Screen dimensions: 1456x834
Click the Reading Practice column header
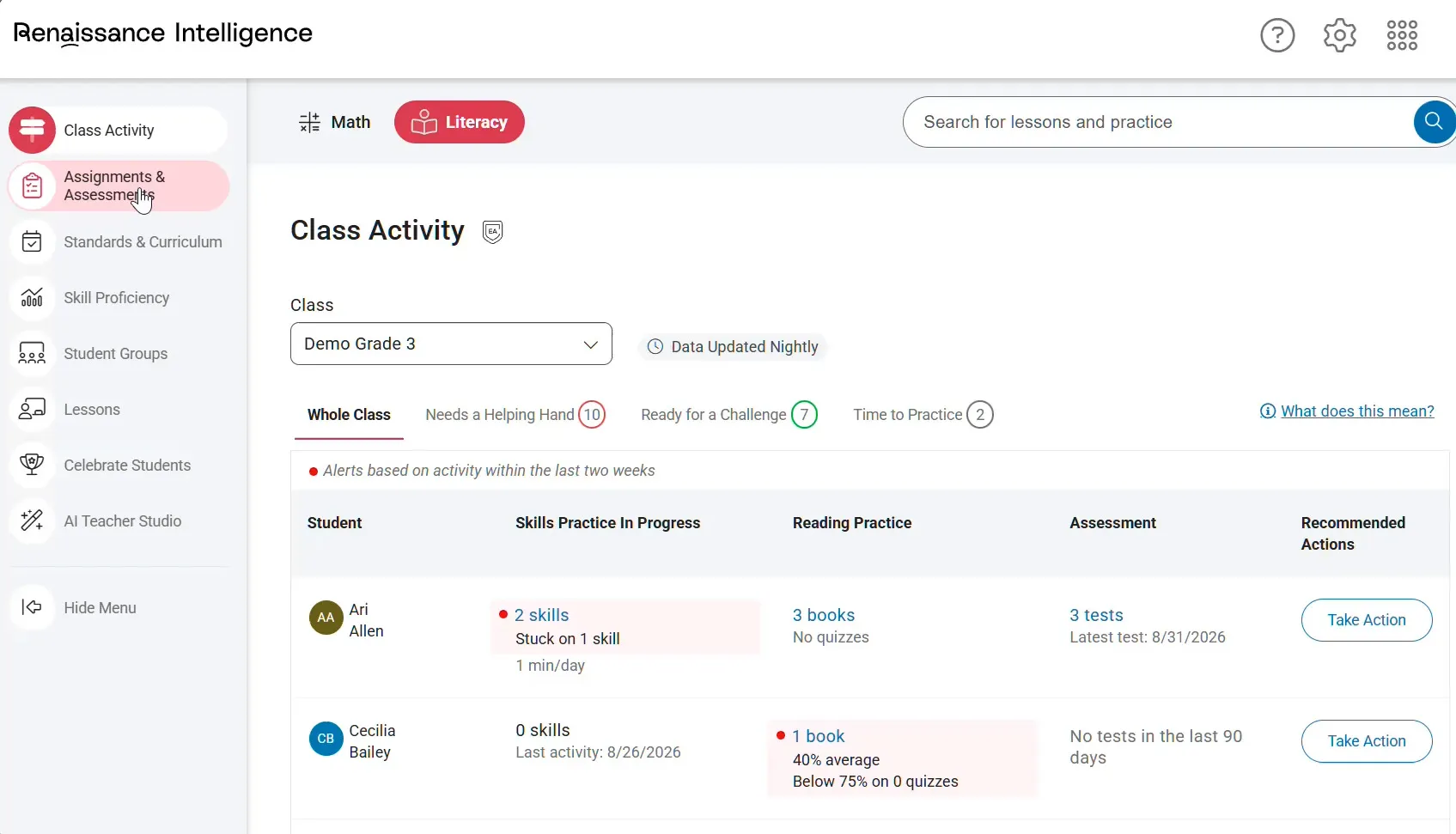[x=852, y=523]
